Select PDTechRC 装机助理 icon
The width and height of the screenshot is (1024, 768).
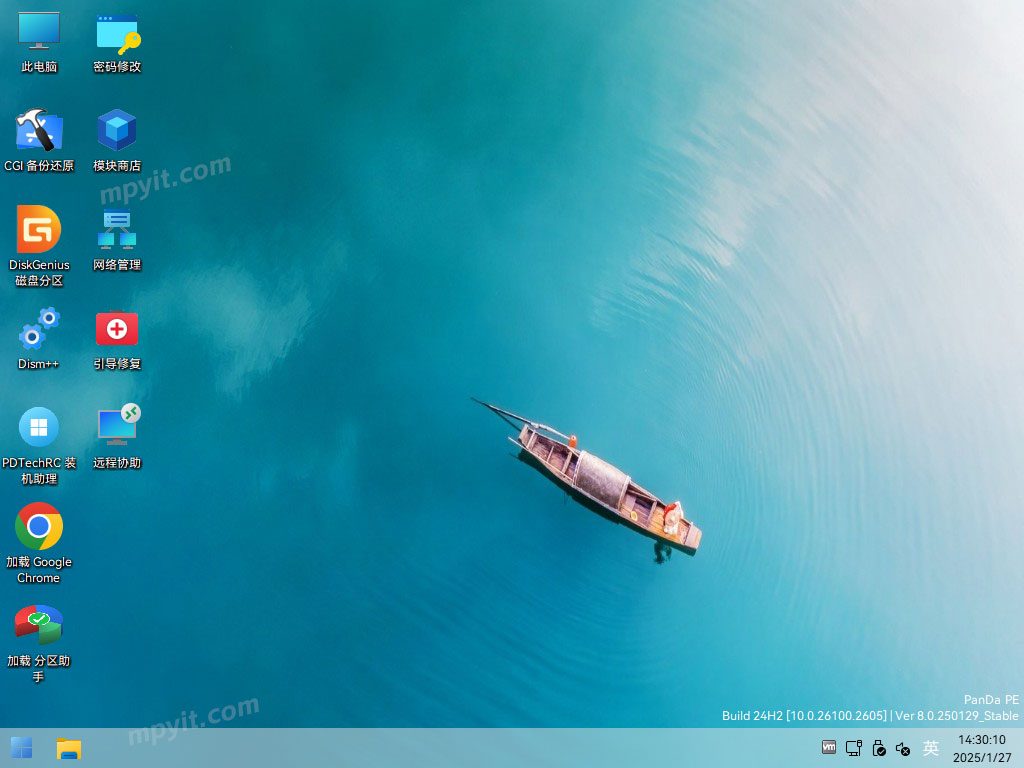coord(39,445)
